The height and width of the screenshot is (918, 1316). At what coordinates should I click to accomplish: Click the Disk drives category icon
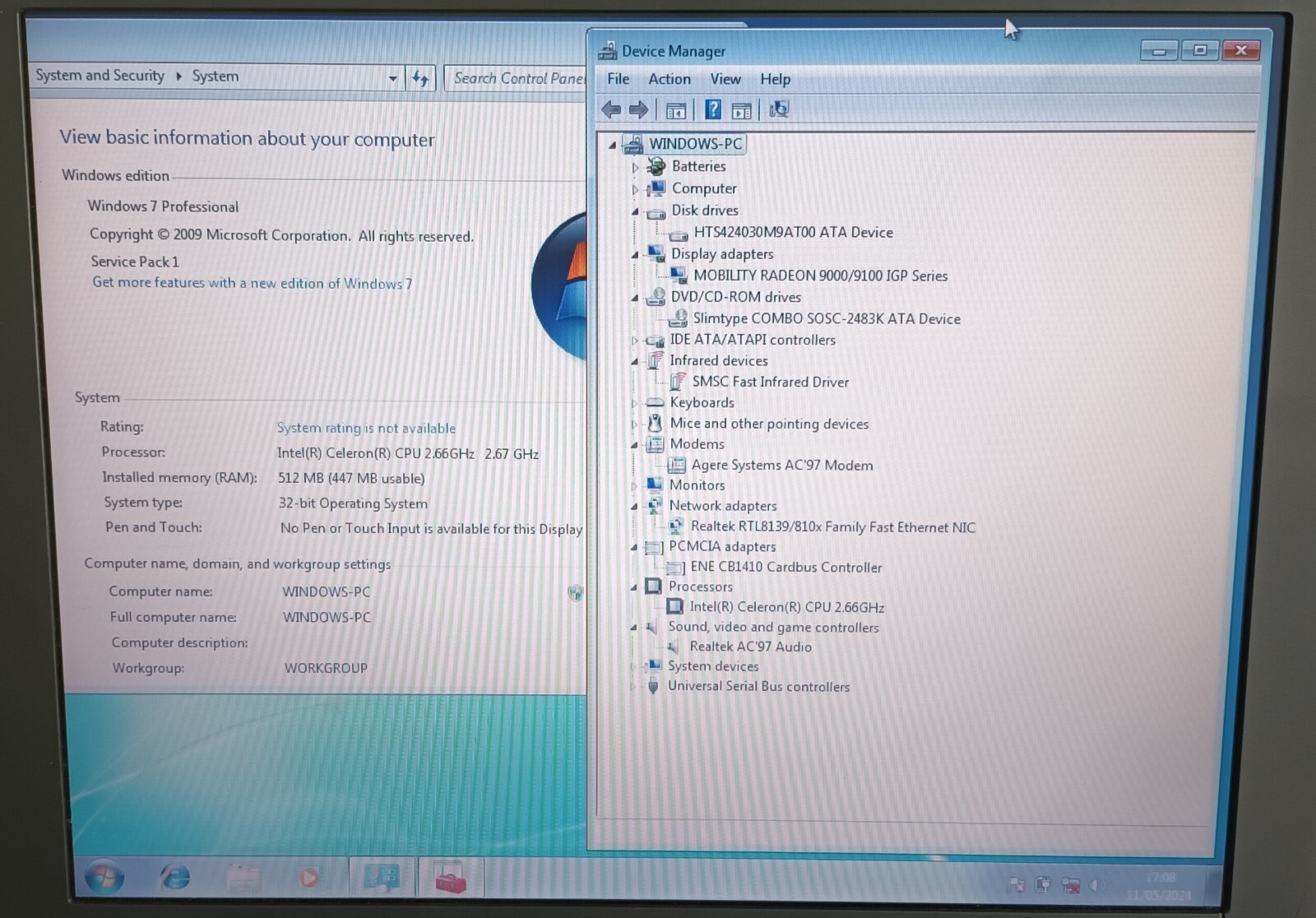coord(656,212)
